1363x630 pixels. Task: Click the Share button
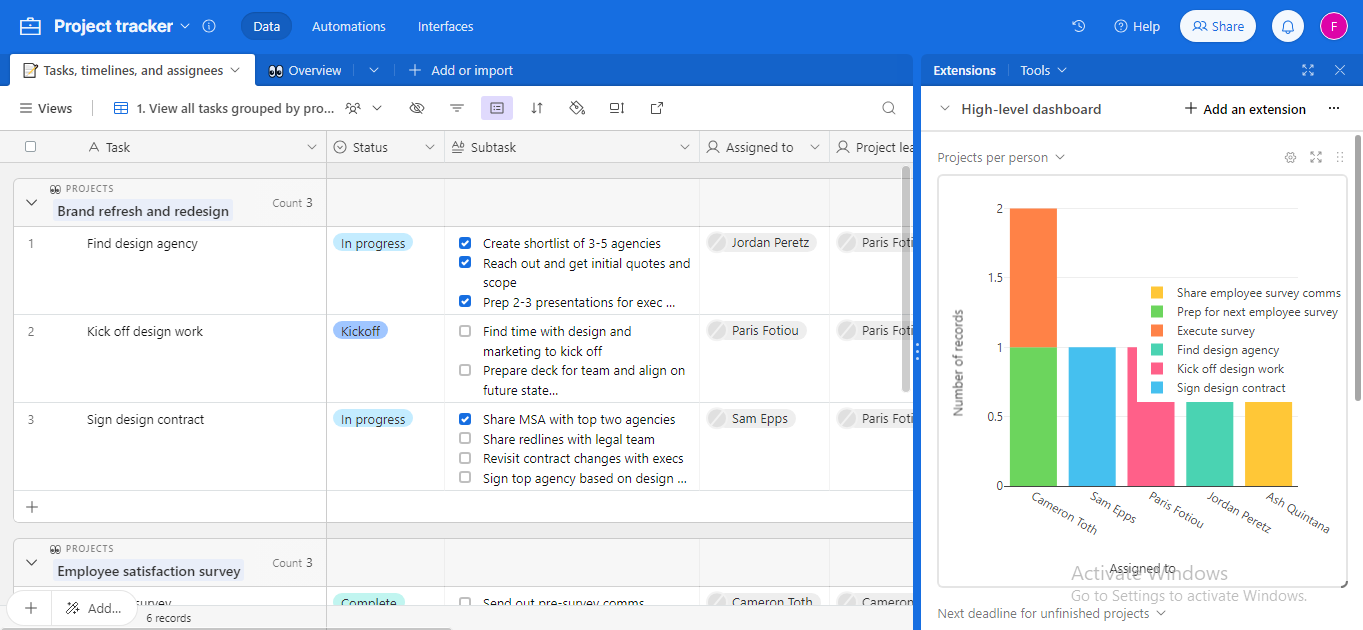pyautogui.click(x=1217, y=26)
